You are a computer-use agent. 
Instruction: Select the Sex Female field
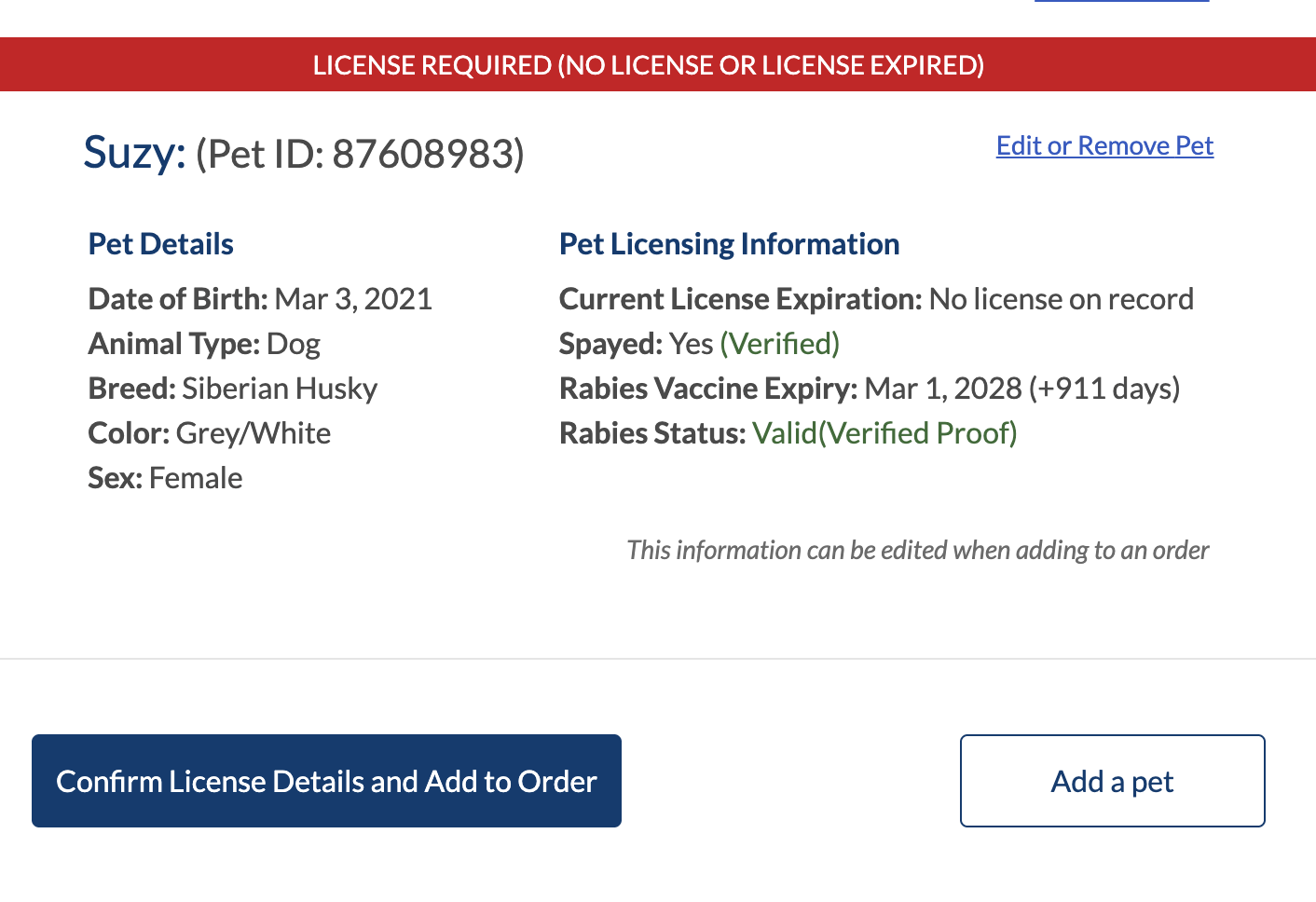coord(164,477)
